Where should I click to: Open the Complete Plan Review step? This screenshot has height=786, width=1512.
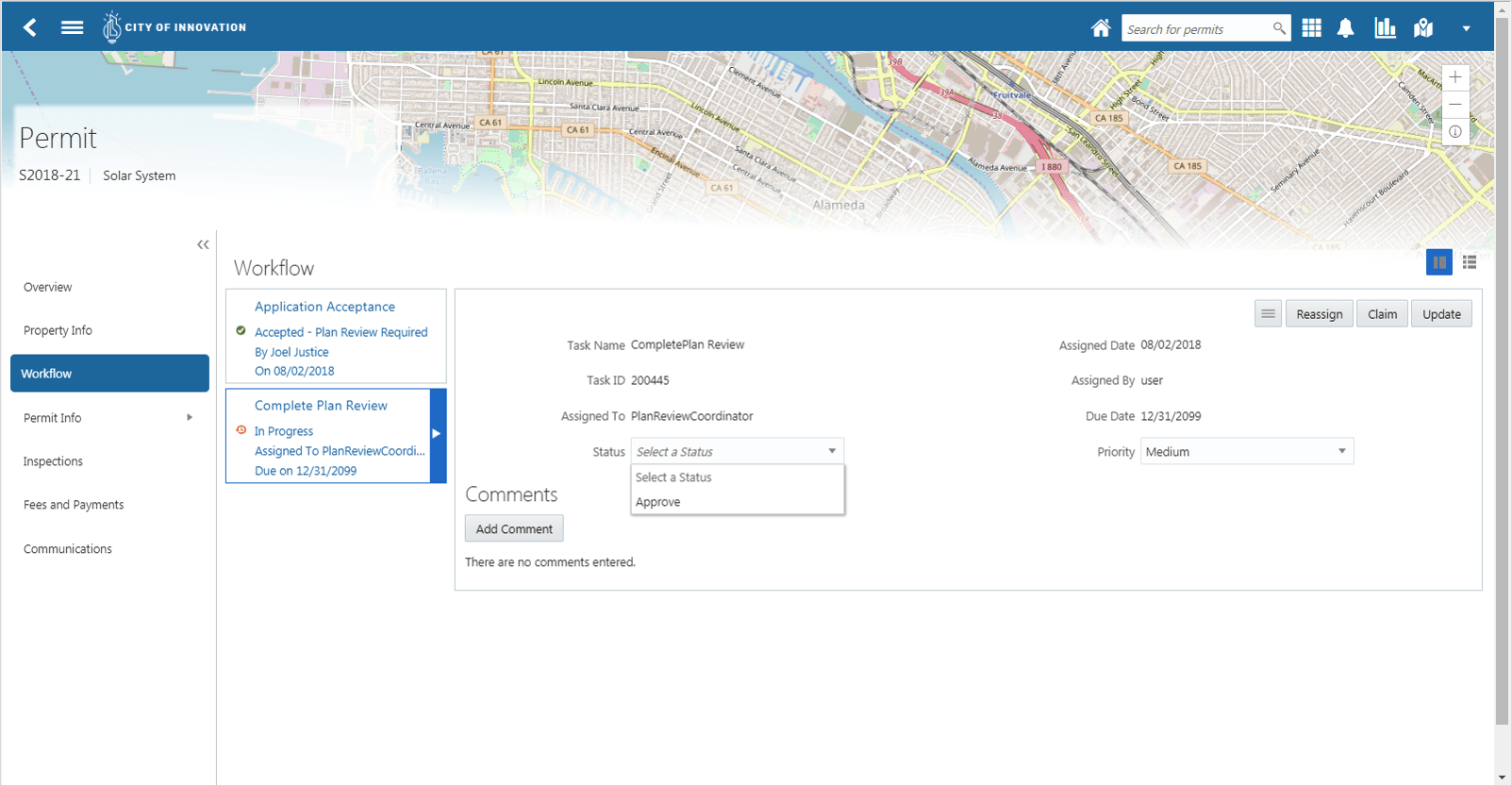click(x=321, y=406)
